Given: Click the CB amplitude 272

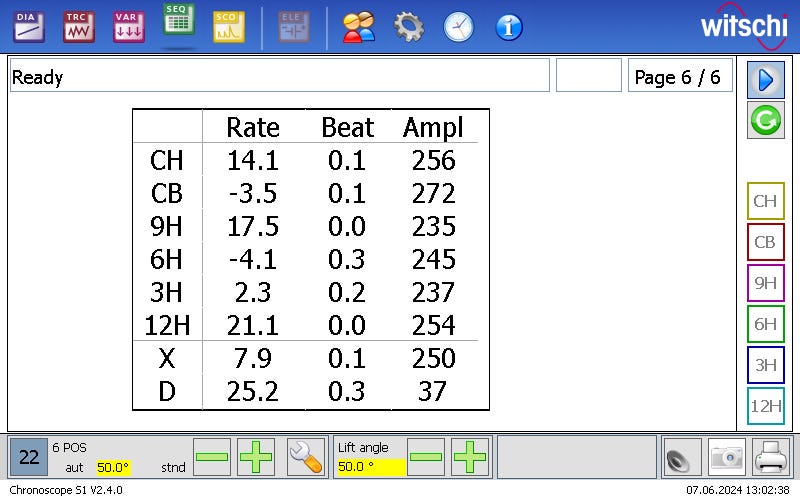Looking at the screenshot, I should pos(433,193).
